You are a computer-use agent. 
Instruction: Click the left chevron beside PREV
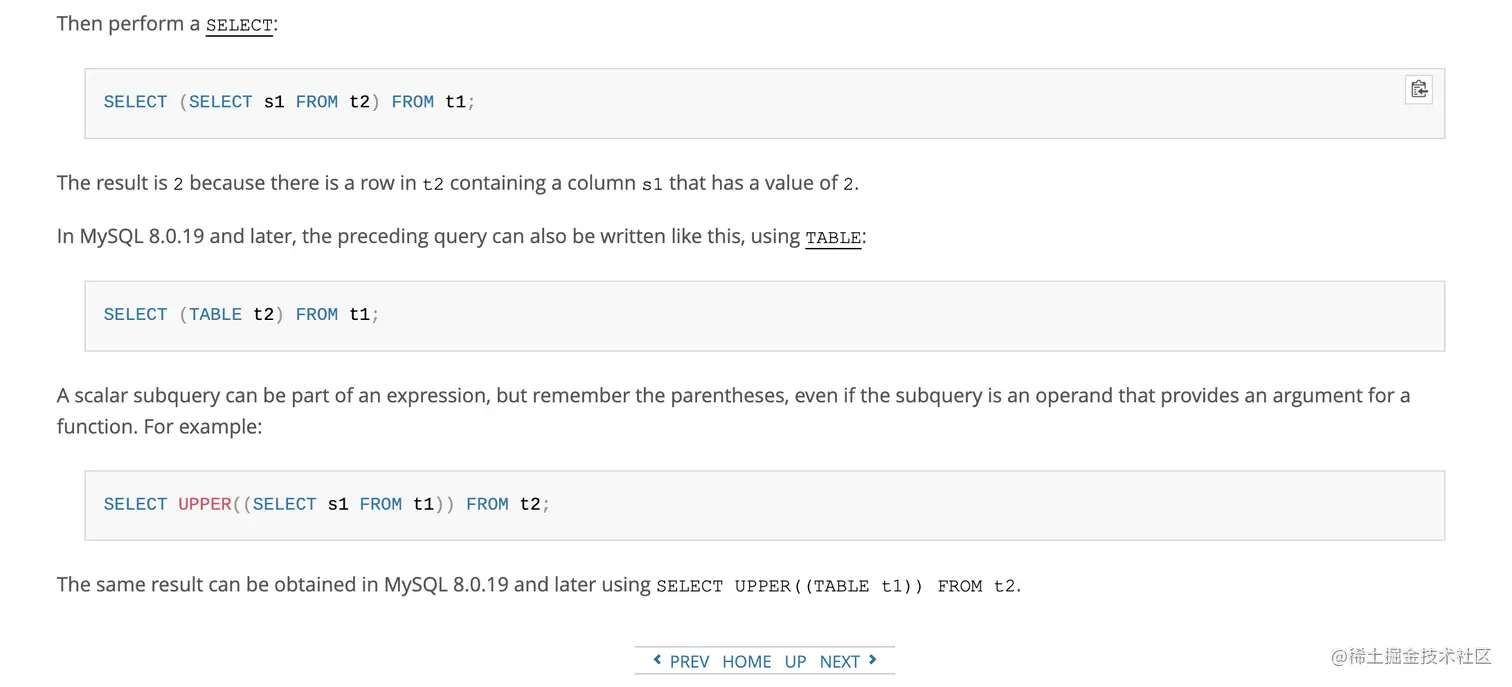pos(657,660)
